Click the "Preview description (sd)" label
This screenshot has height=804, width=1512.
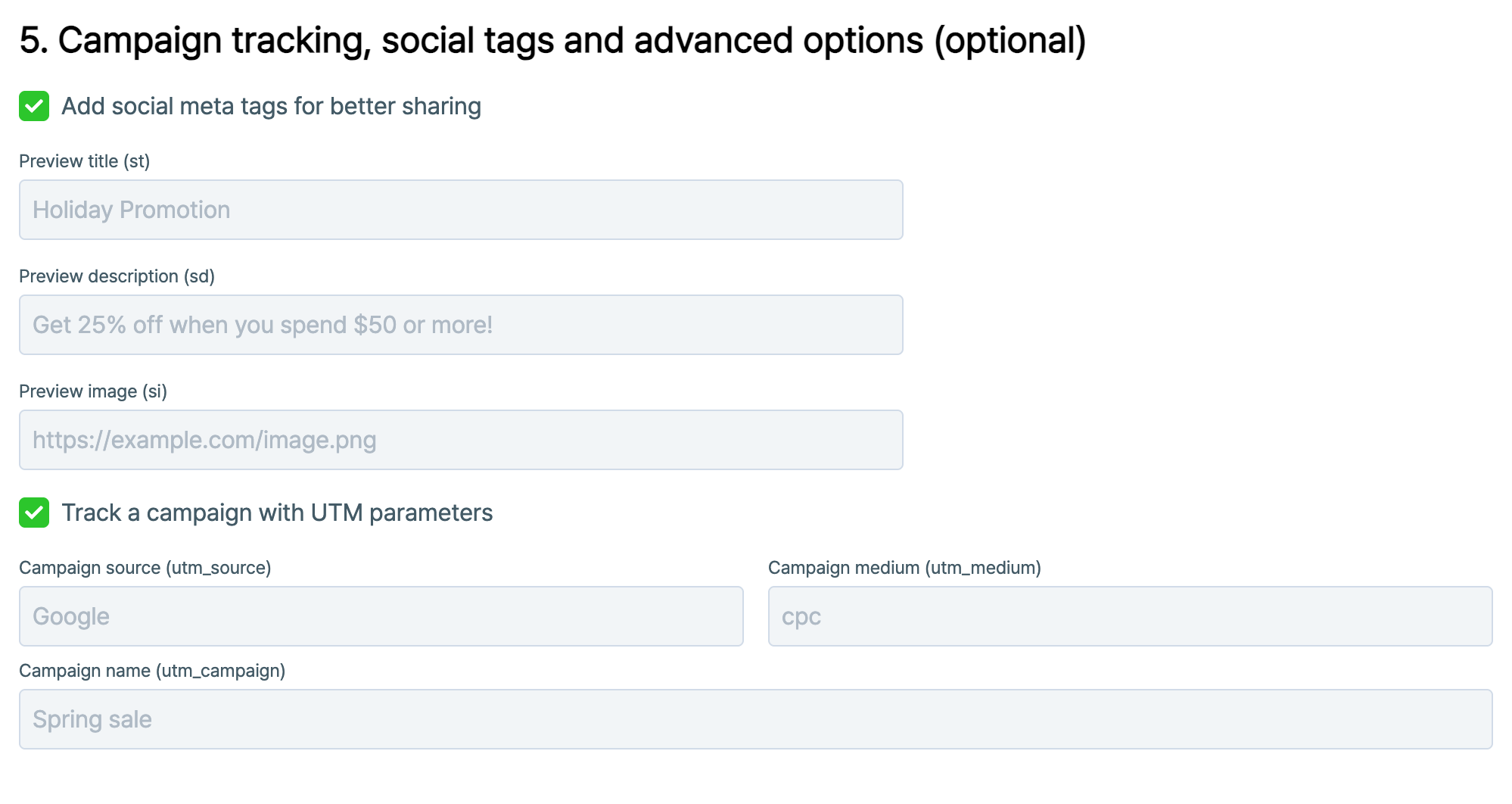pos(117,276)
